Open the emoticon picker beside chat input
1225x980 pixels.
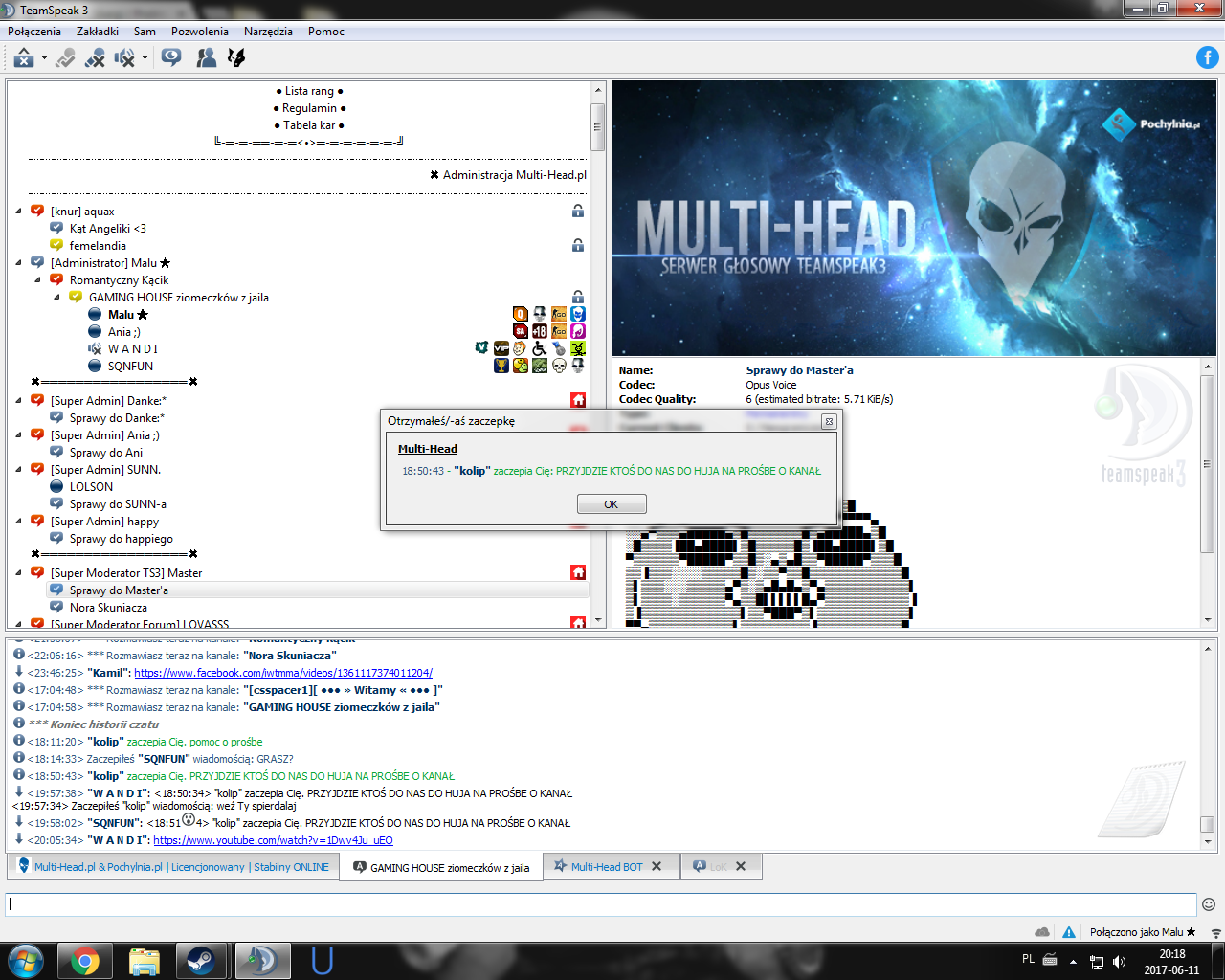tap(1209, 904)
